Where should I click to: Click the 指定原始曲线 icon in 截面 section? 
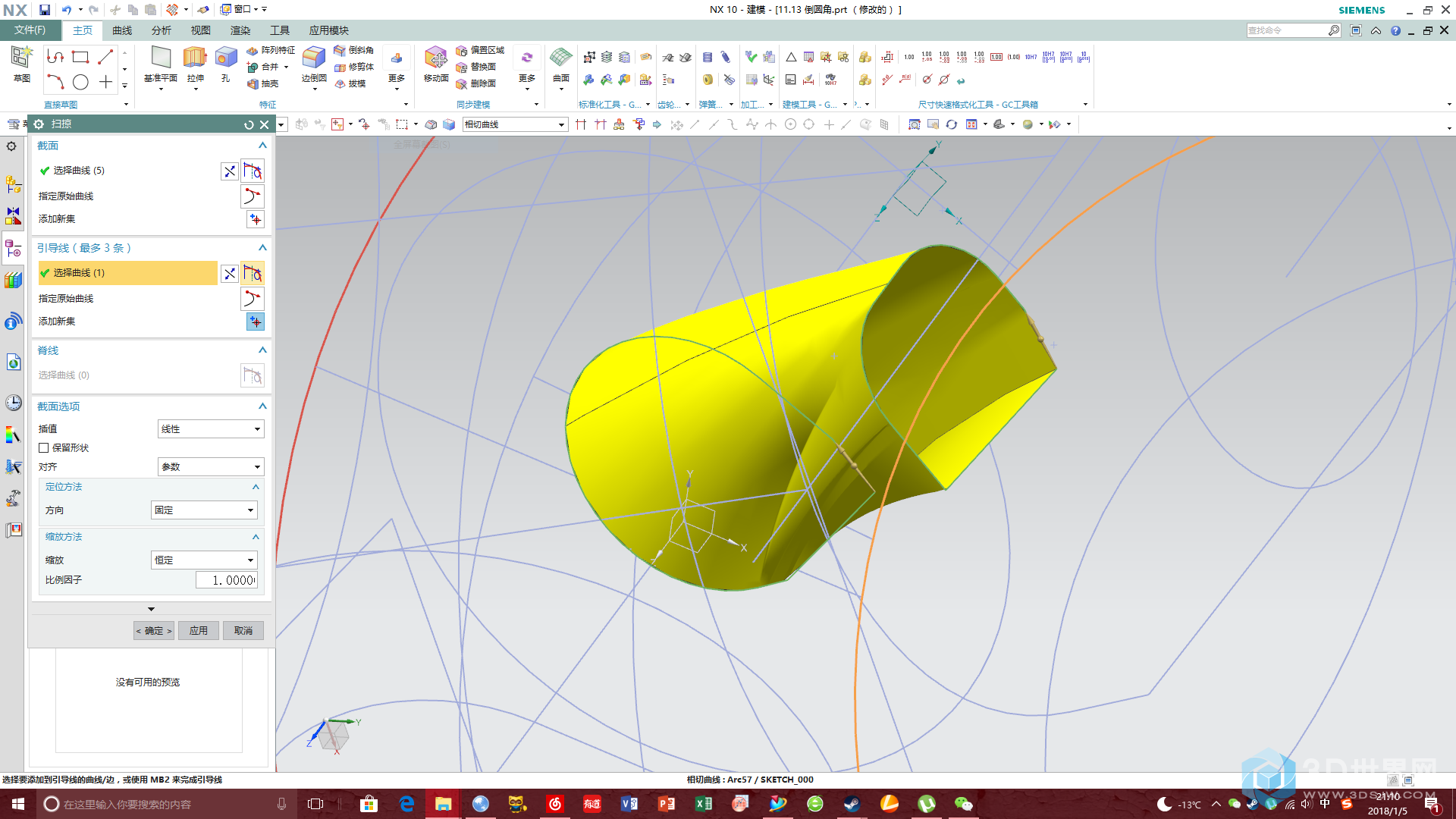[252, 196]
